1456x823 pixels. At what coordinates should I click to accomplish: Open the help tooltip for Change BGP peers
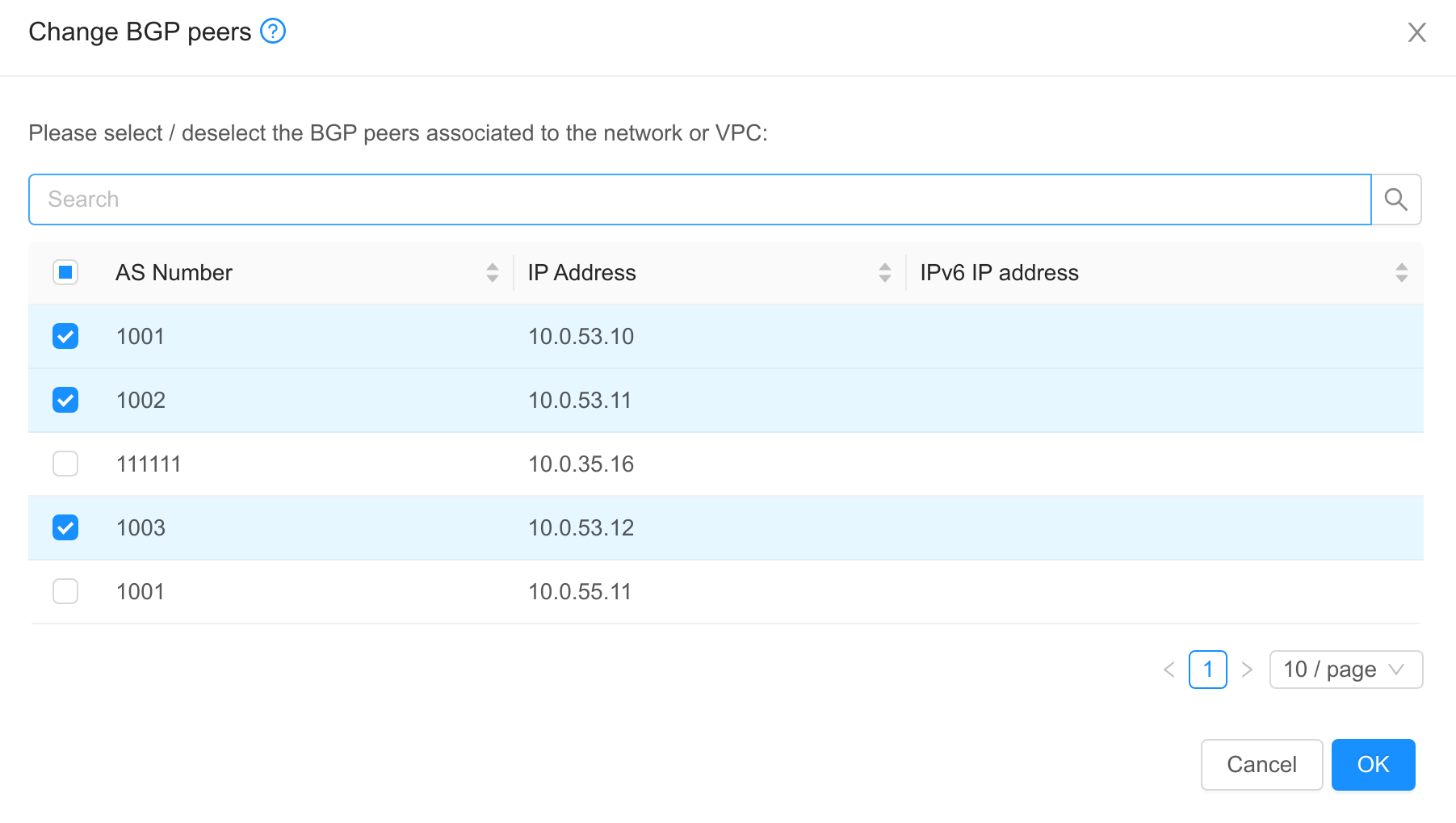[273, 31]
